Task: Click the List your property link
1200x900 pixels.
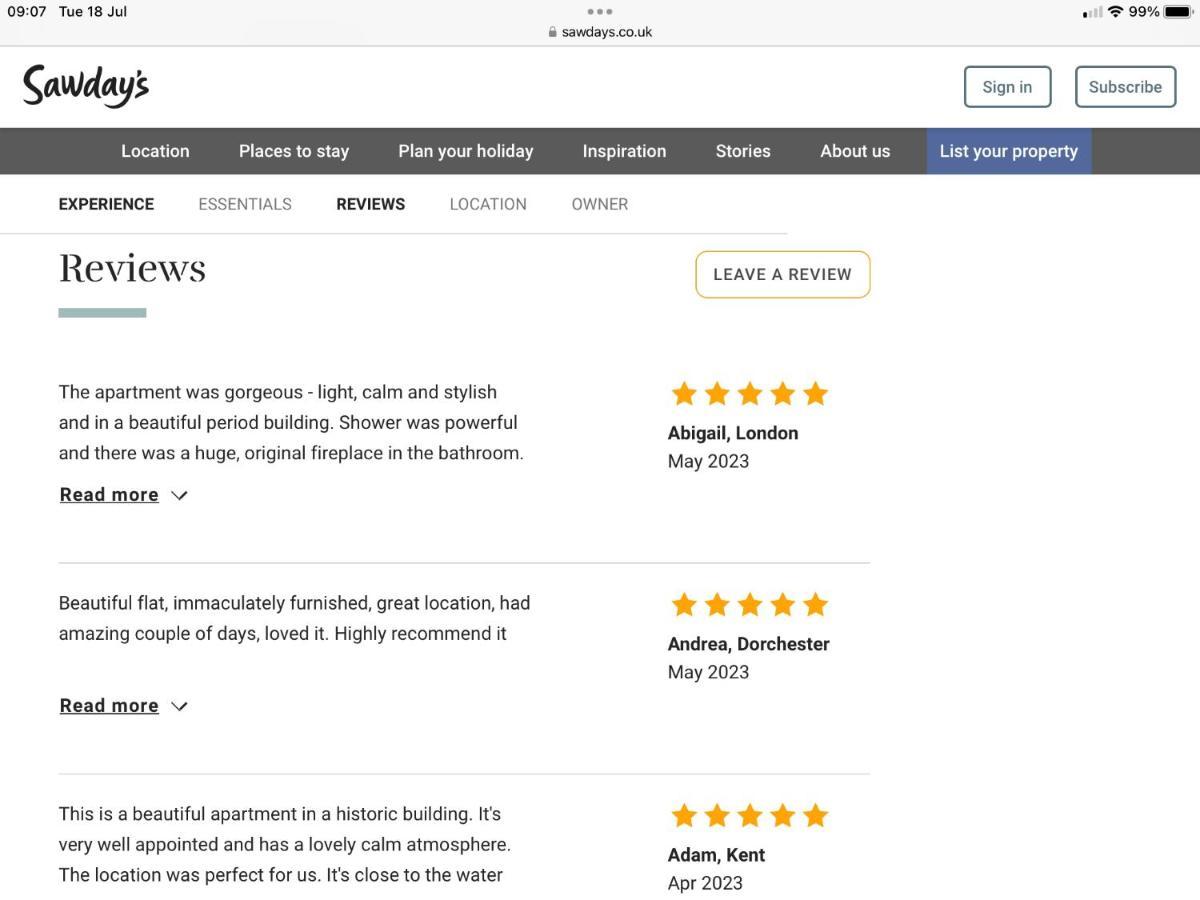Action: [x=1009, y=151]
